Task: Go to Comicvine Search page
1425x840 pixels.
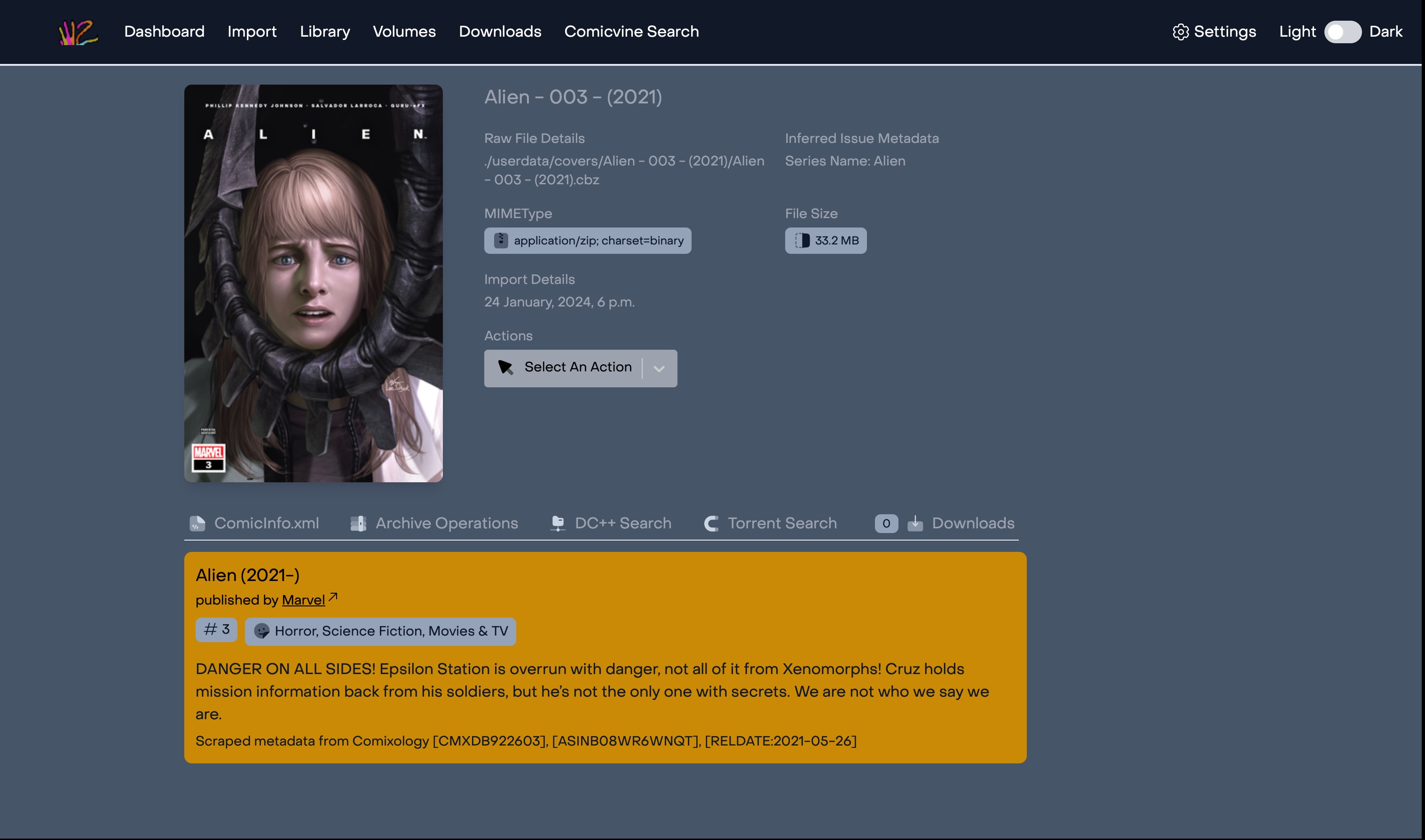Action: pos(631,31)
